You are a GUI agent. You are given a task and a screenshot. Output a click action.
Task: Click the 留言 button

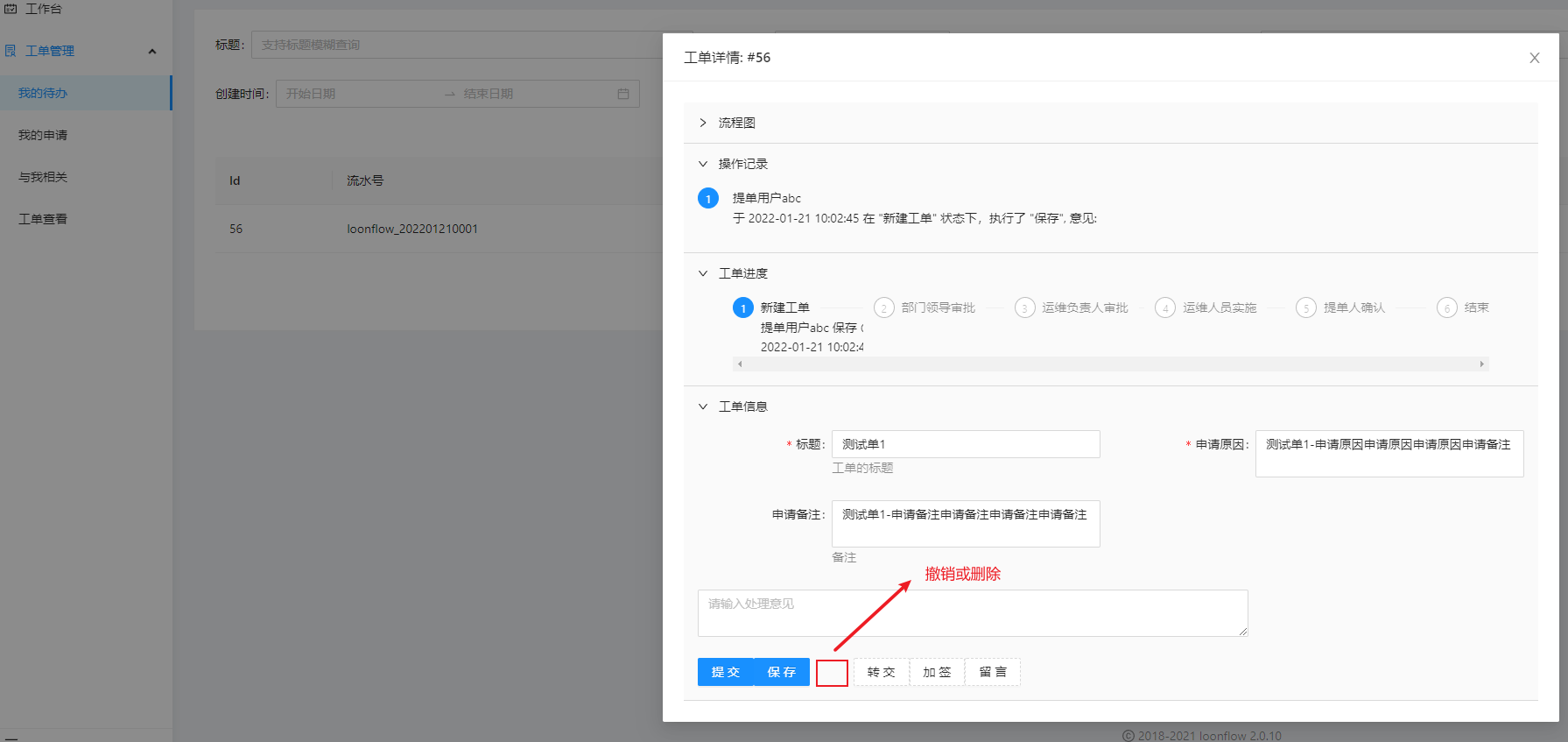[993, 672]
